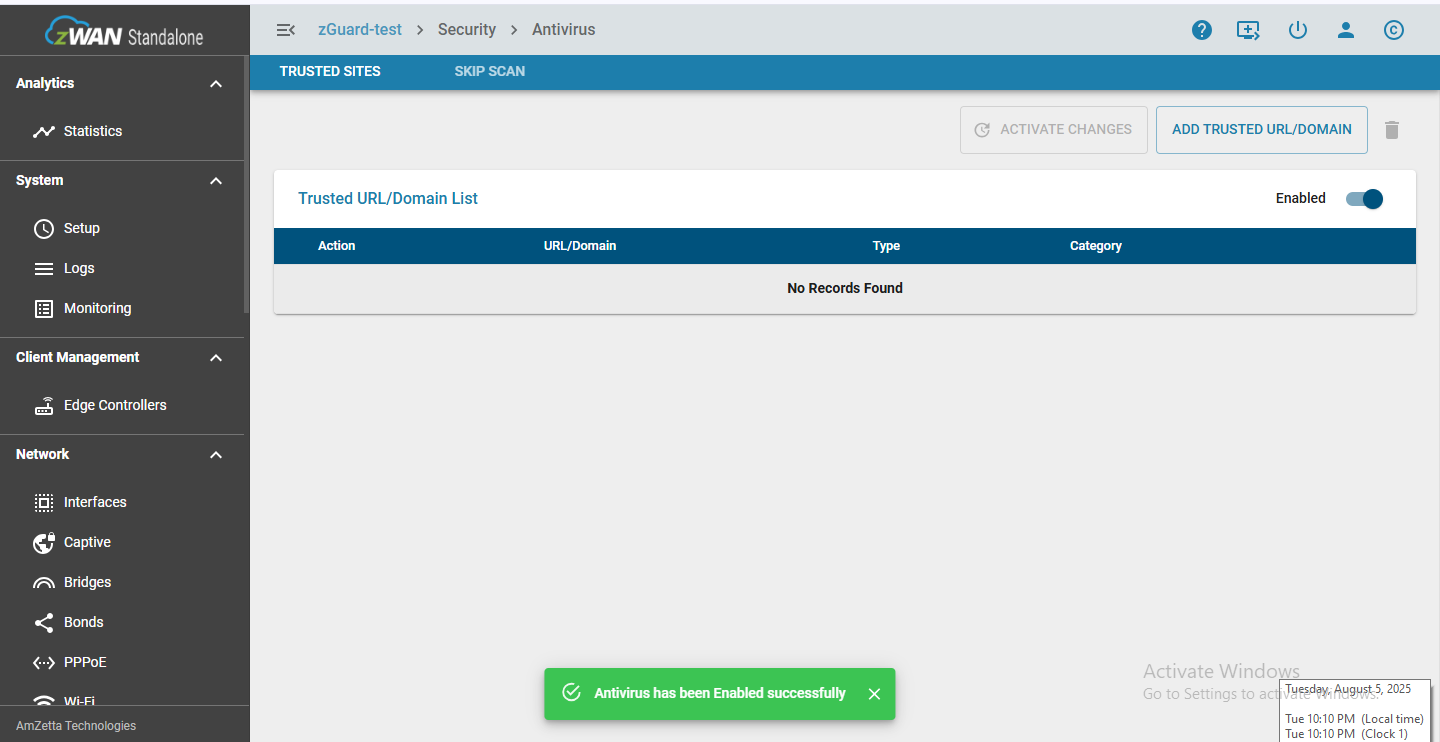Click the Captive portal icon
The width and height of the screenshot is (1440, 742).
tap(44, 541)
